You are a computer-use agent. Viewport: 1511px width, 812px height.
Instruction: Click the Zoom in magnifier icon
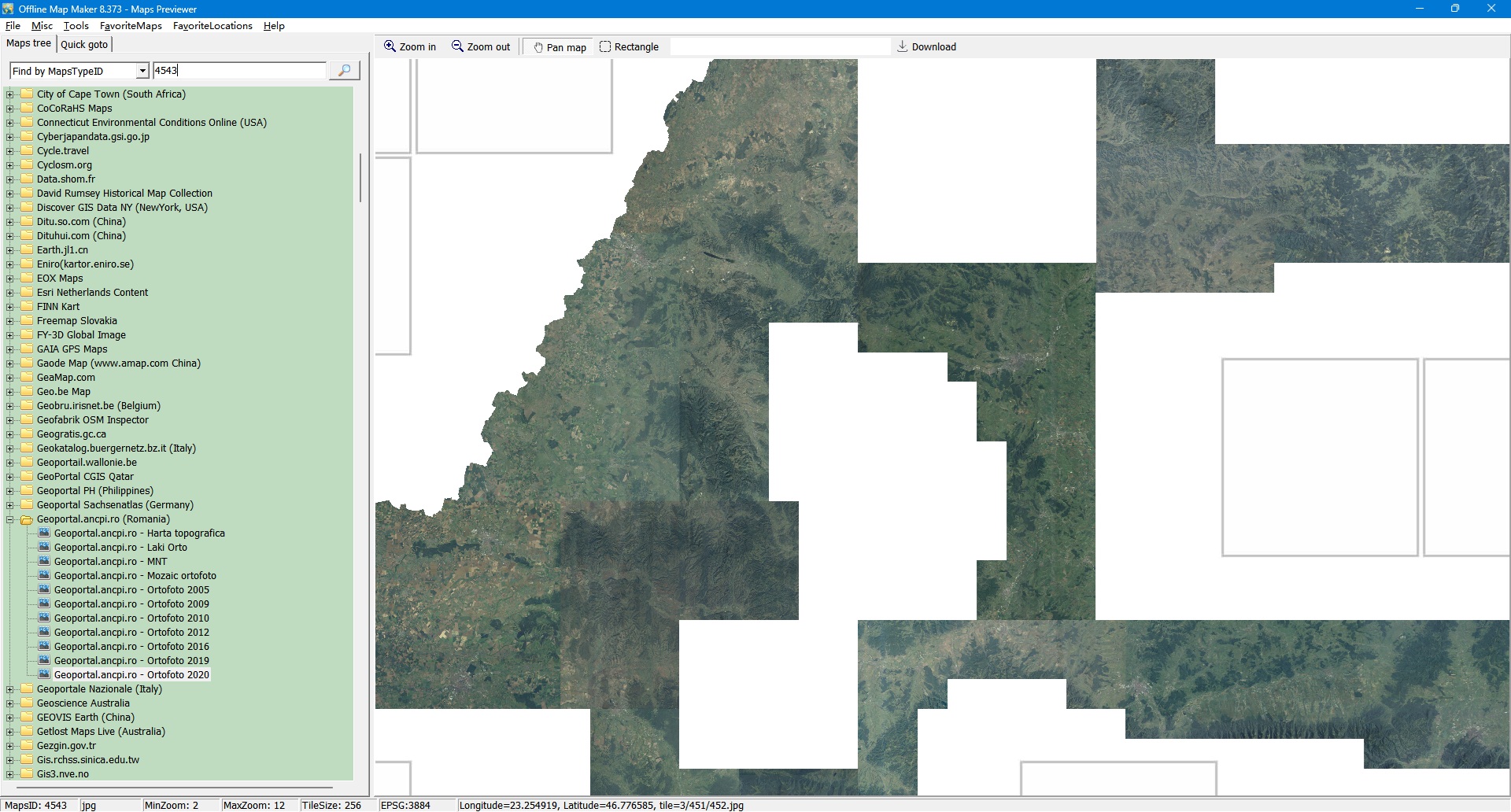(x=390, y=46)
